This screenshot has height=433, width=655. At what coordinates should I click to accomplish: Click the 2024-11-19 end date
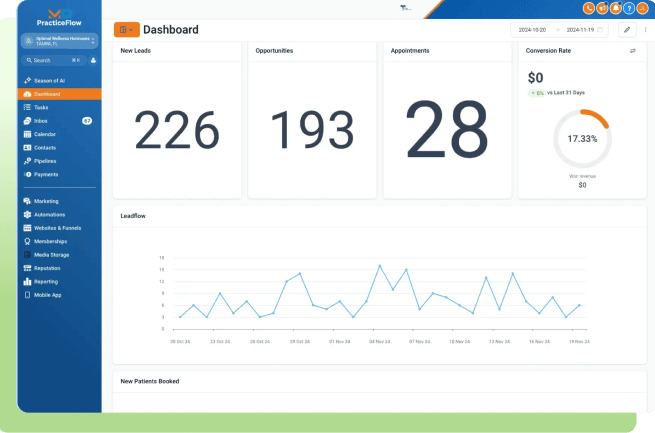[x=580, y=30]
